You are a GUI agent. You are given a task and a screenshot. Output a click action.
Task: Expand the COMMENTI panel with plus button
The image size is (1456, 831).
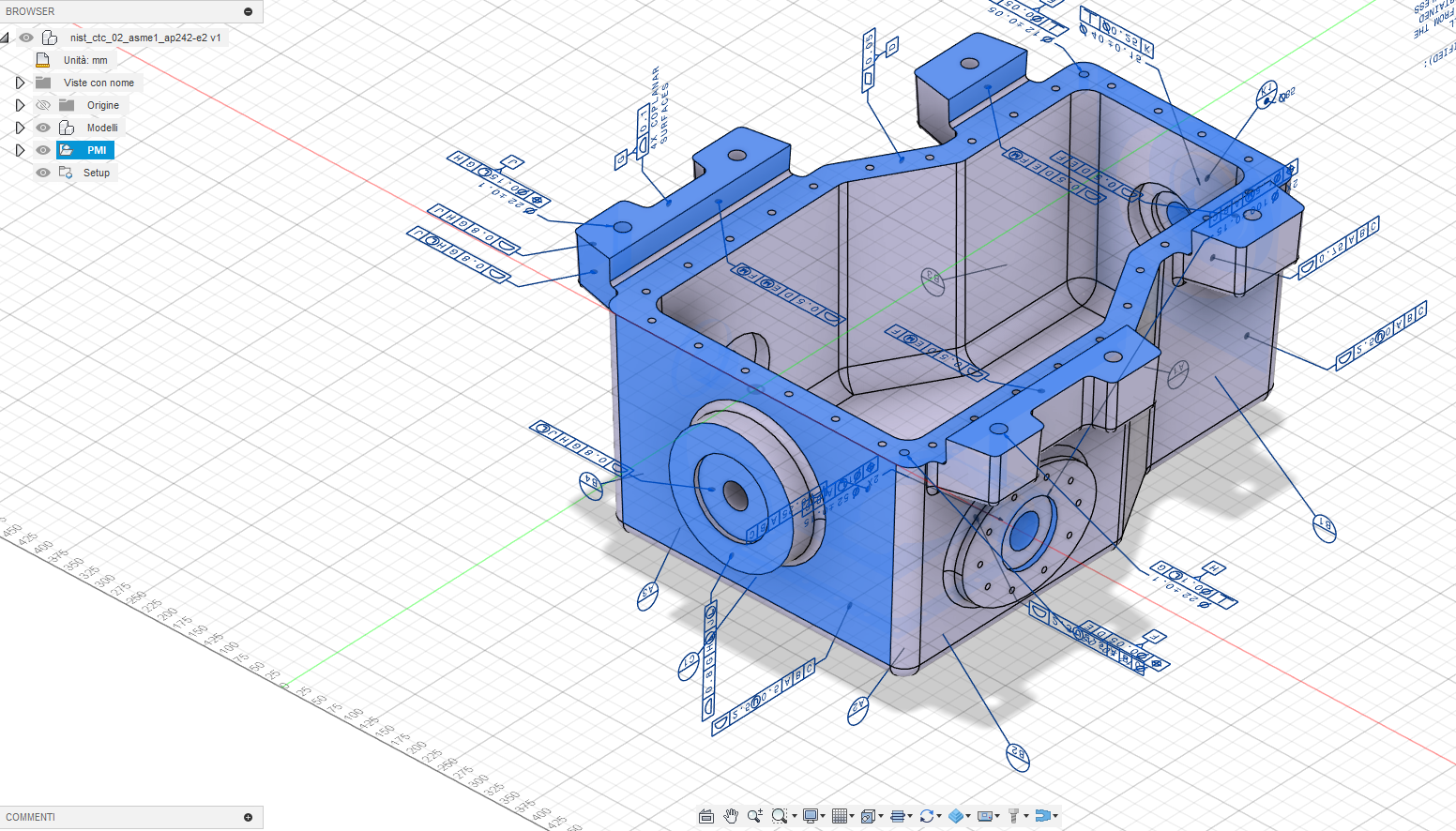tap(249, 817)
